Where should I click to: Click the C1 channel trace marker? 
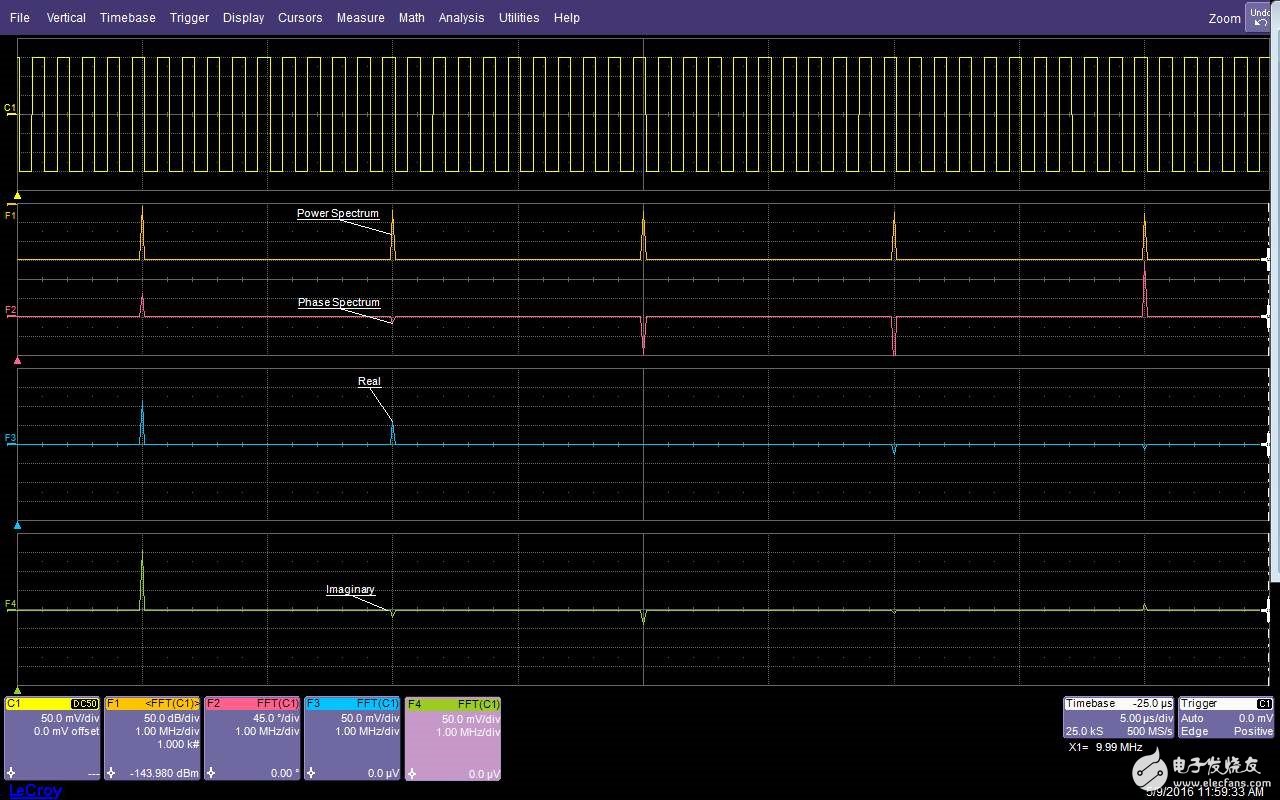click(10, 108)
